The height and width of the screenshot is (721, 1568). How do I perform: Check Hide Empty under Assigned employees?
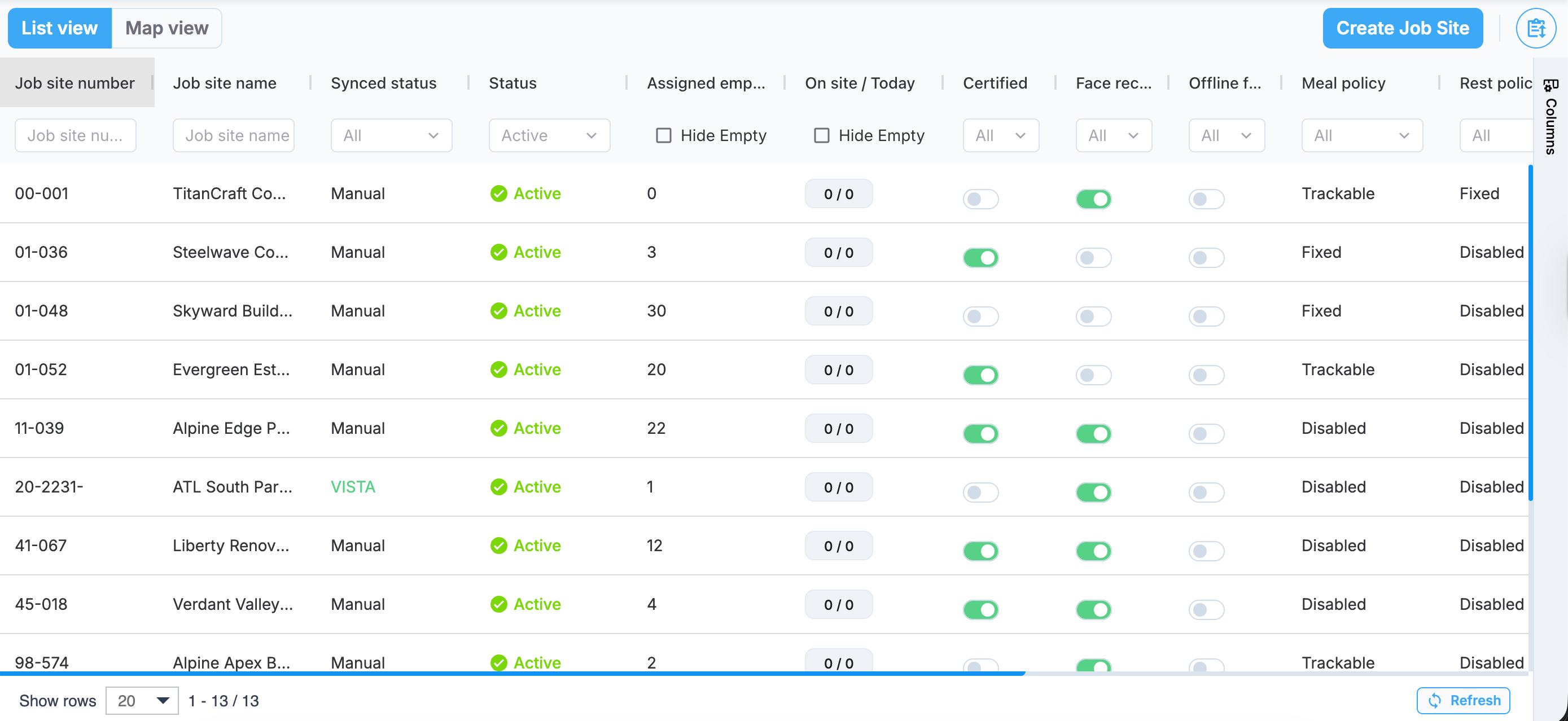[x=663, y=136]
